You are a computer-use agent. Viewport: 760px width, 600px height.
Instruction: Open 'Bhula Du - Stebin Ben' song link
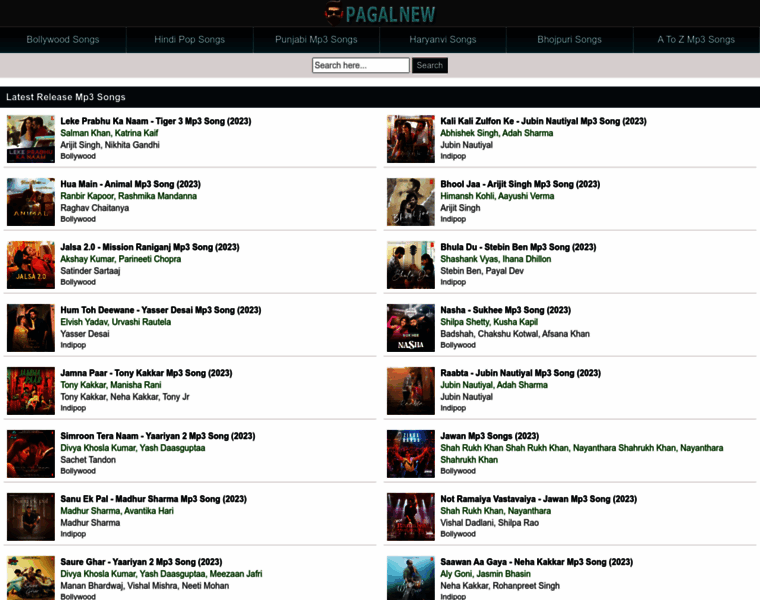(518, 247)
